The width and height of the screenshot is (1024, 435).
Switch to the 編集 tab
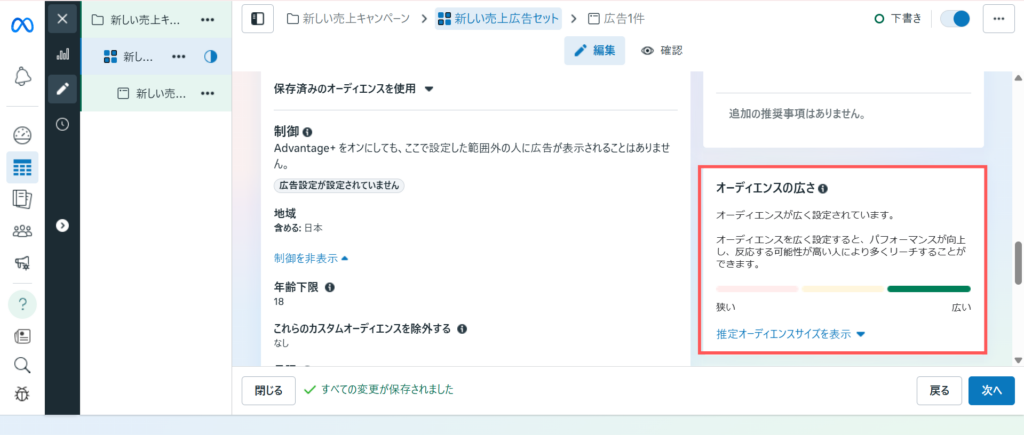tap(595, 50)
